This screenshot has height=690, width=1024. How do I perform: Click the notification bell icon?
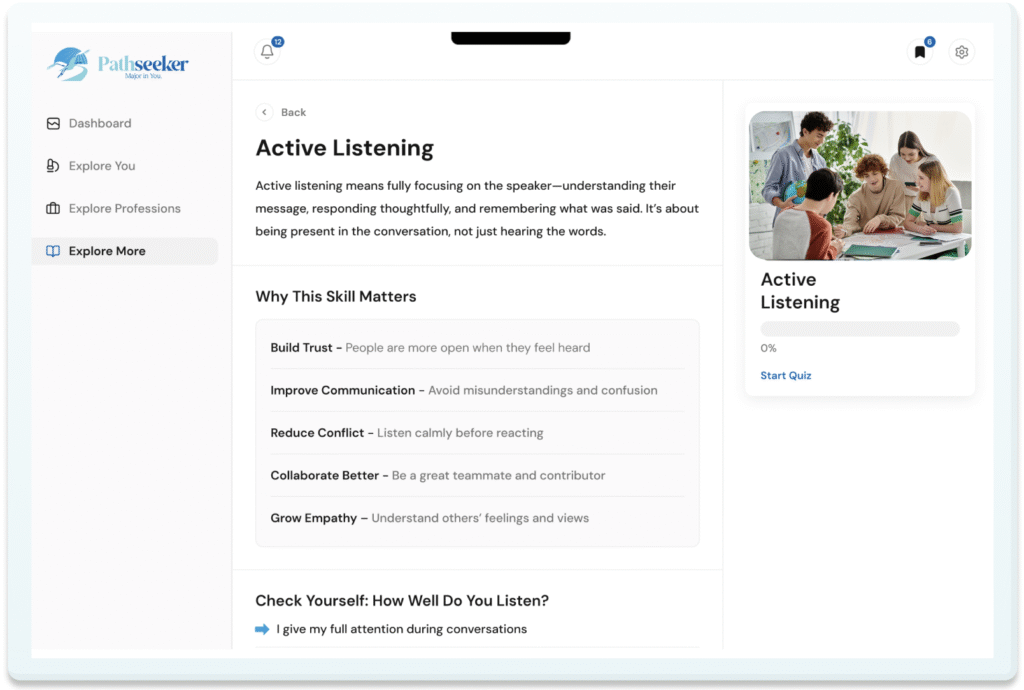(267, 52)
